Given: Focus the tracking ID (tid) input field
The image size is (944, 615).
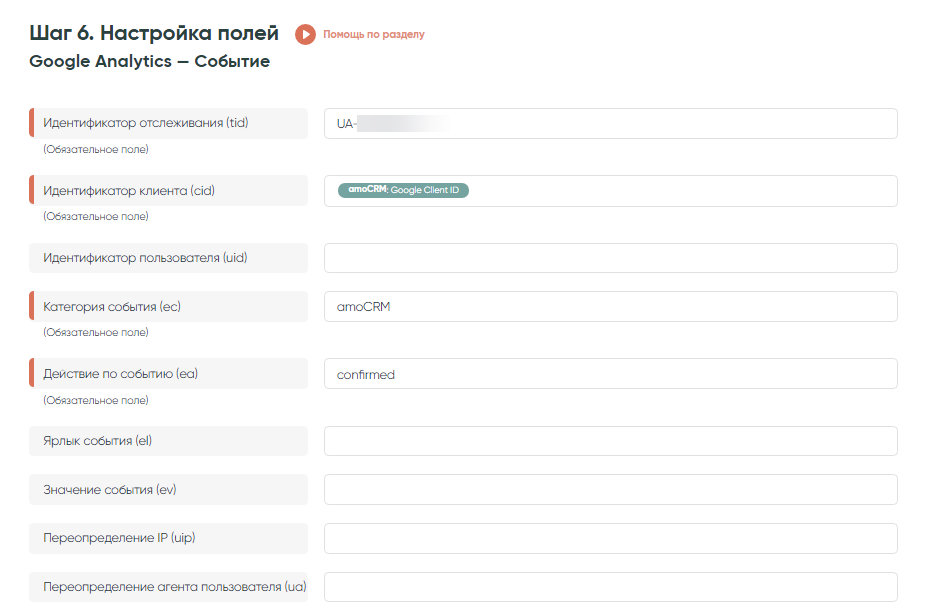Looking at the screenshot, I should [x=610, y=123].
